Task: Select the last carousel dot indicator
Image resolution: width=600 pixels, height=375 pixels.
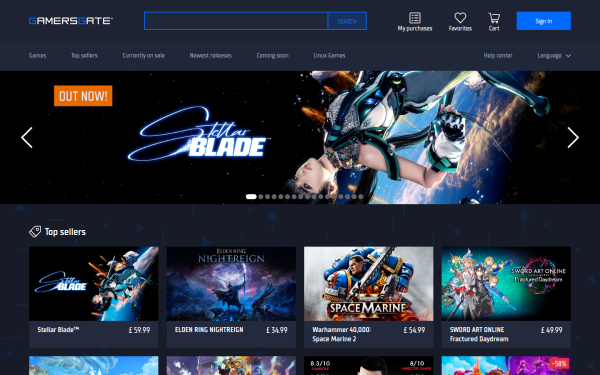Action: point(361,196)
